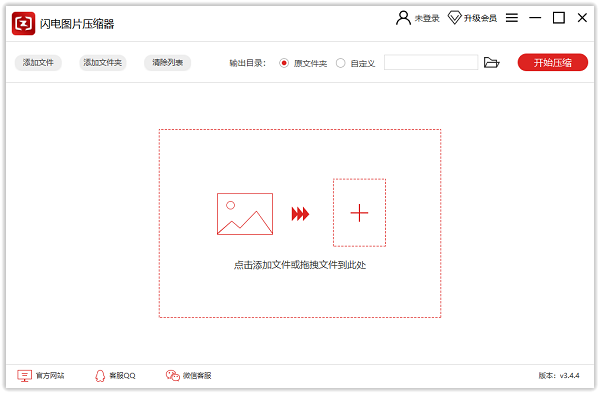Open the 未登录 user account icon

(403, 18)
